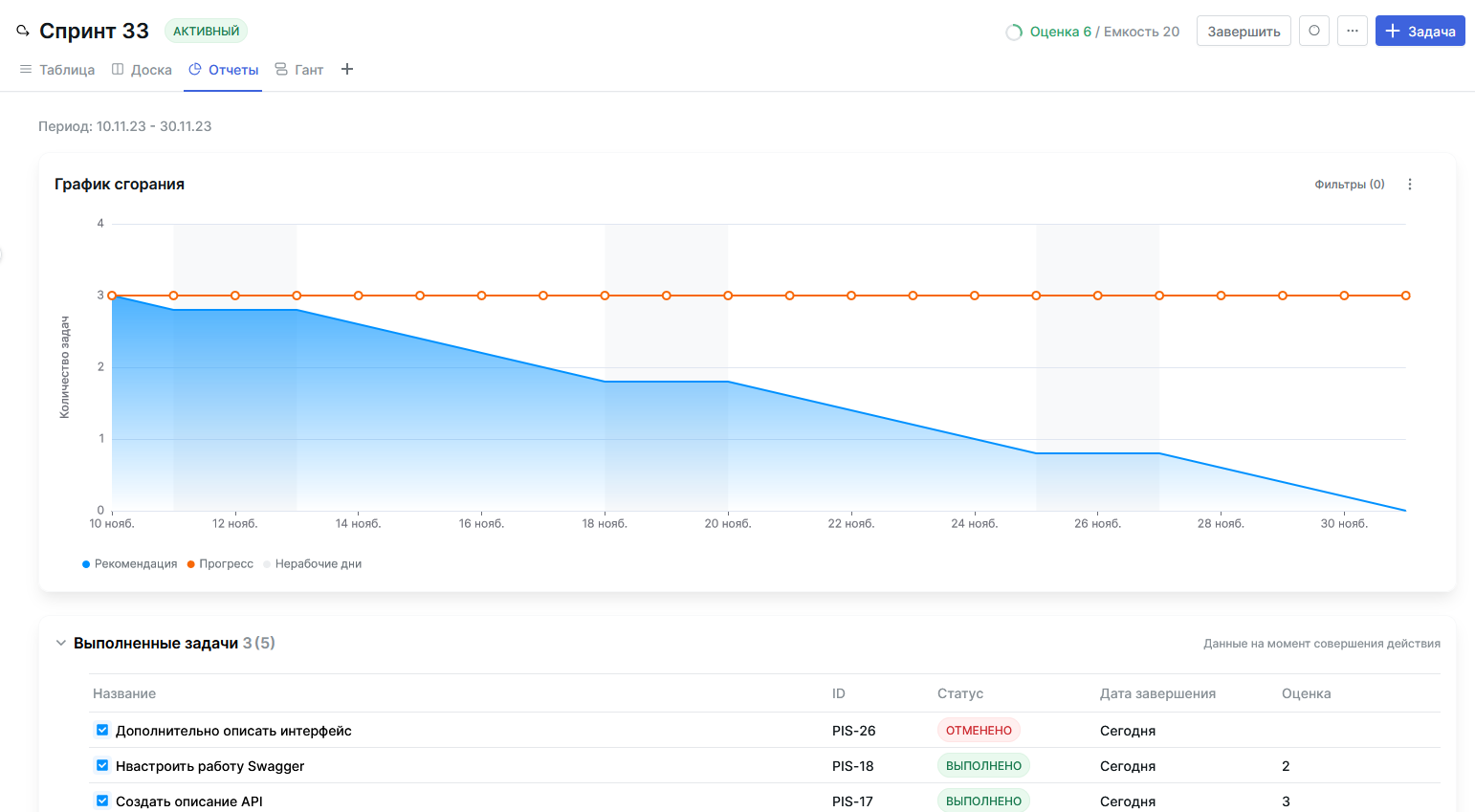This screenshot has height=812, width=1475.
Task: Click the circle icon button next to Завершить
Action: (1313, 32)
